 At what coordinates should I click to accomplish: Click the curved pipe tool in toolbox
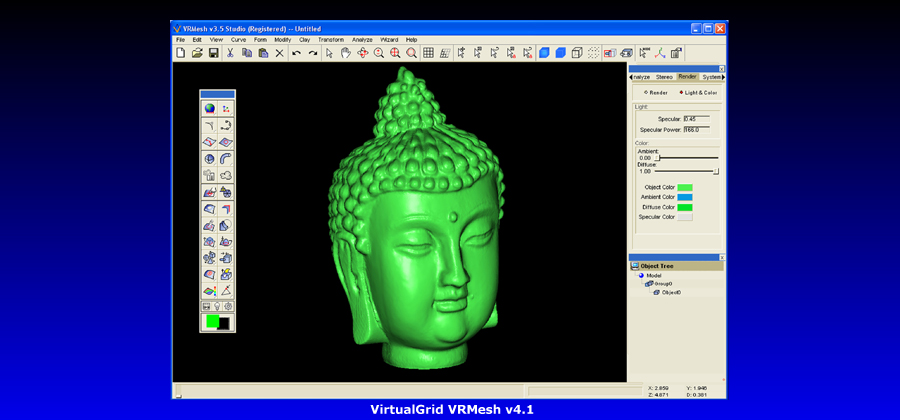coord(226,158)
